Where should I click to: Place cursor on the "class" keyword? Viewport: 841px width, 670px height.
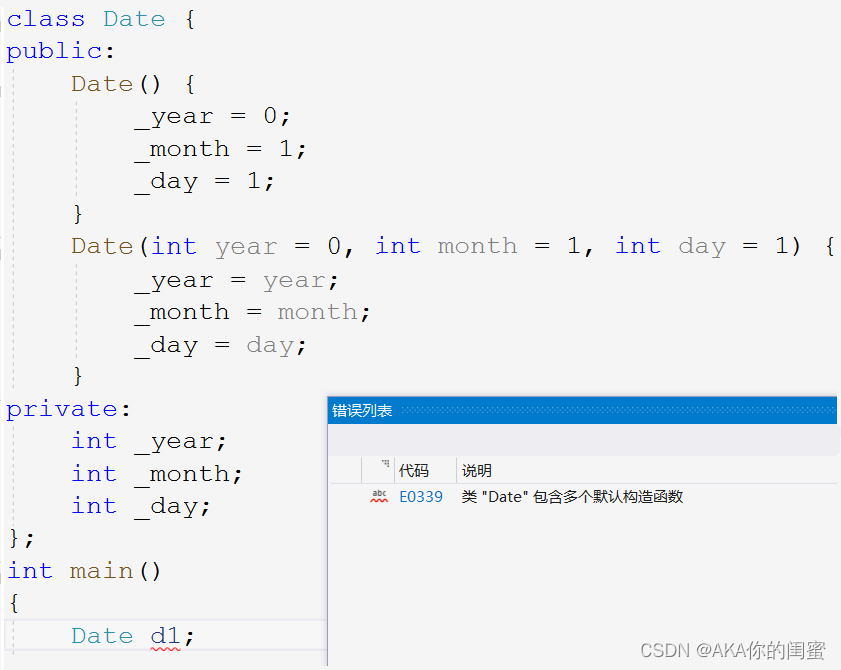coord(46,19)
